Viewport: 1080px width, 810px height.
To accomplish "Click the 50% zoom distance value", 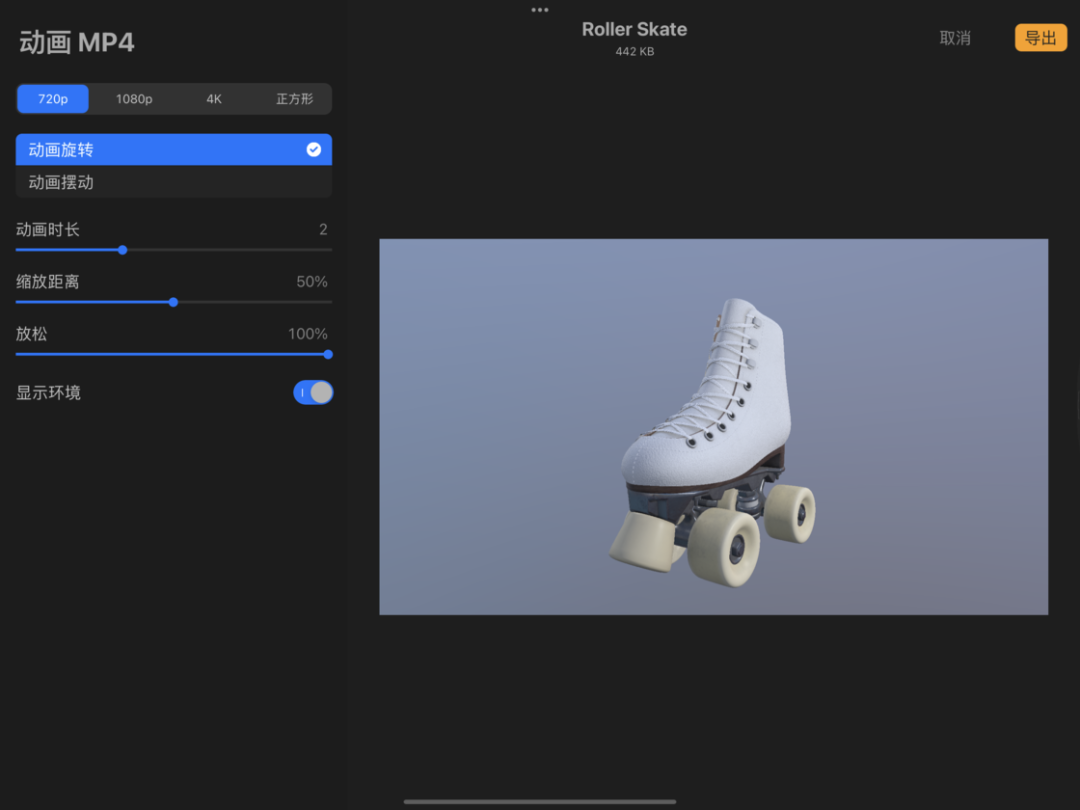I will (311, 282).
